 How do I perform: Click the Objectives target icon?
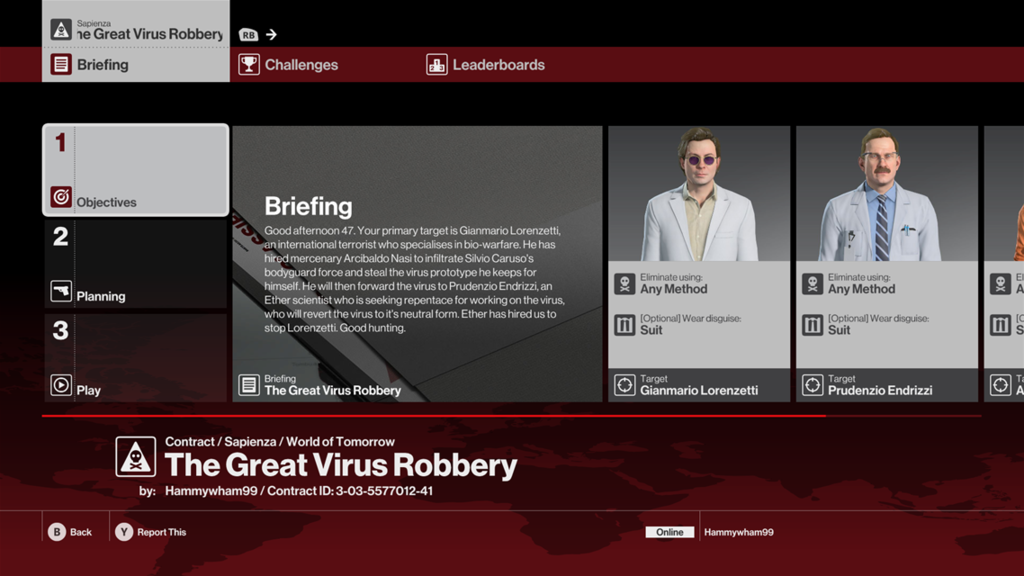click(x=61, y=197)
